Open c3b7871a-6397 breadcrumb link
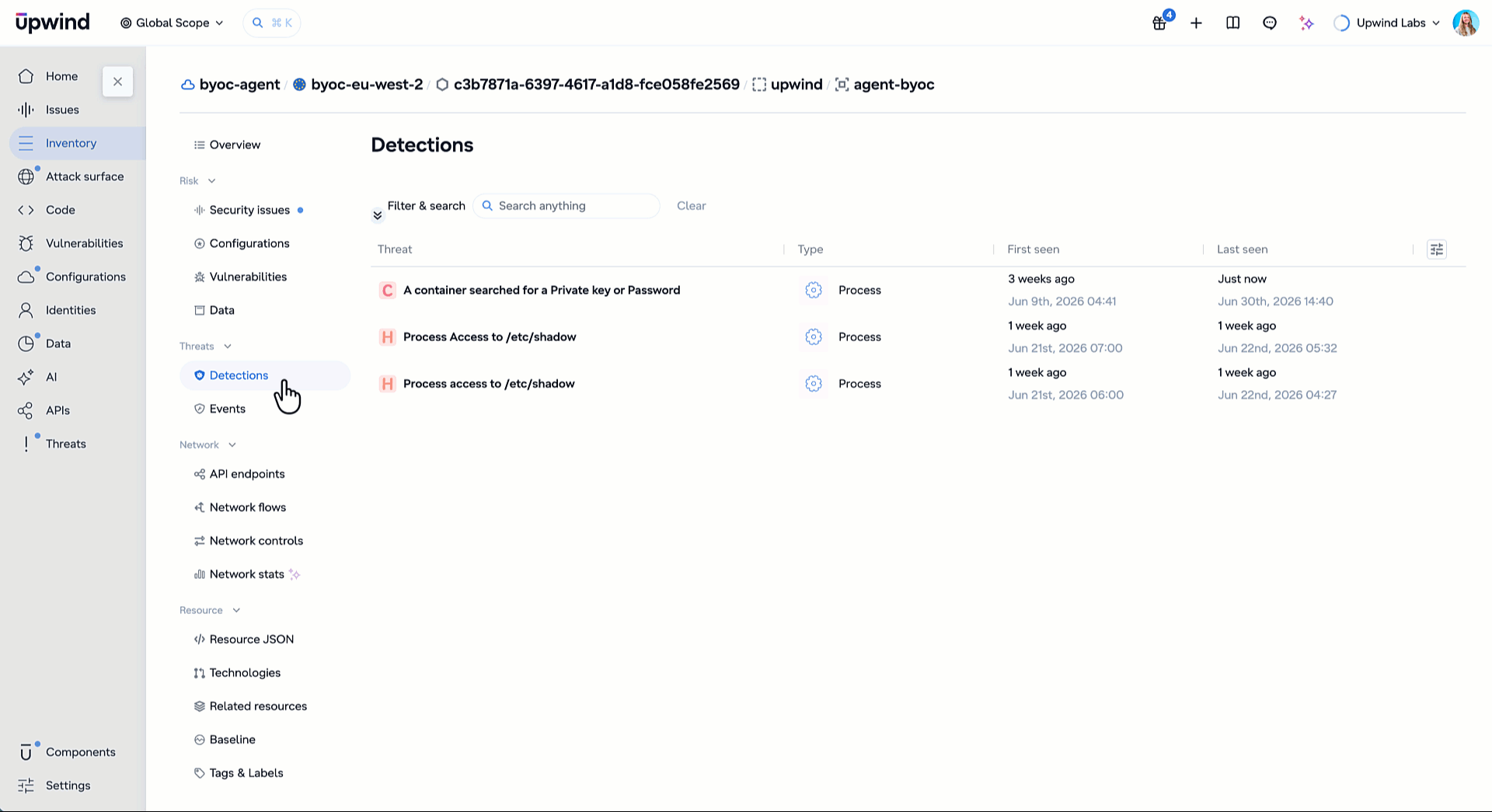 click(x=596, y=85)
